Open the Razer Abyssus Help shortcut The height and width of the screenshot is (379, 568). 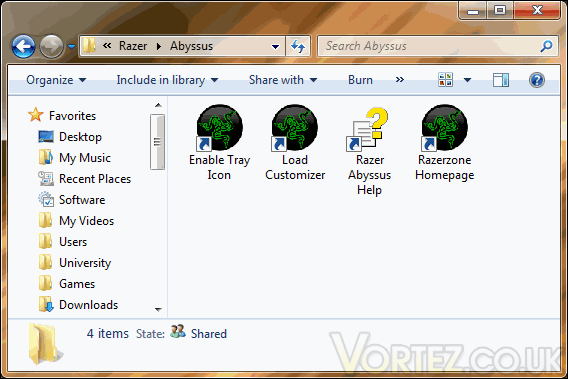369,151
